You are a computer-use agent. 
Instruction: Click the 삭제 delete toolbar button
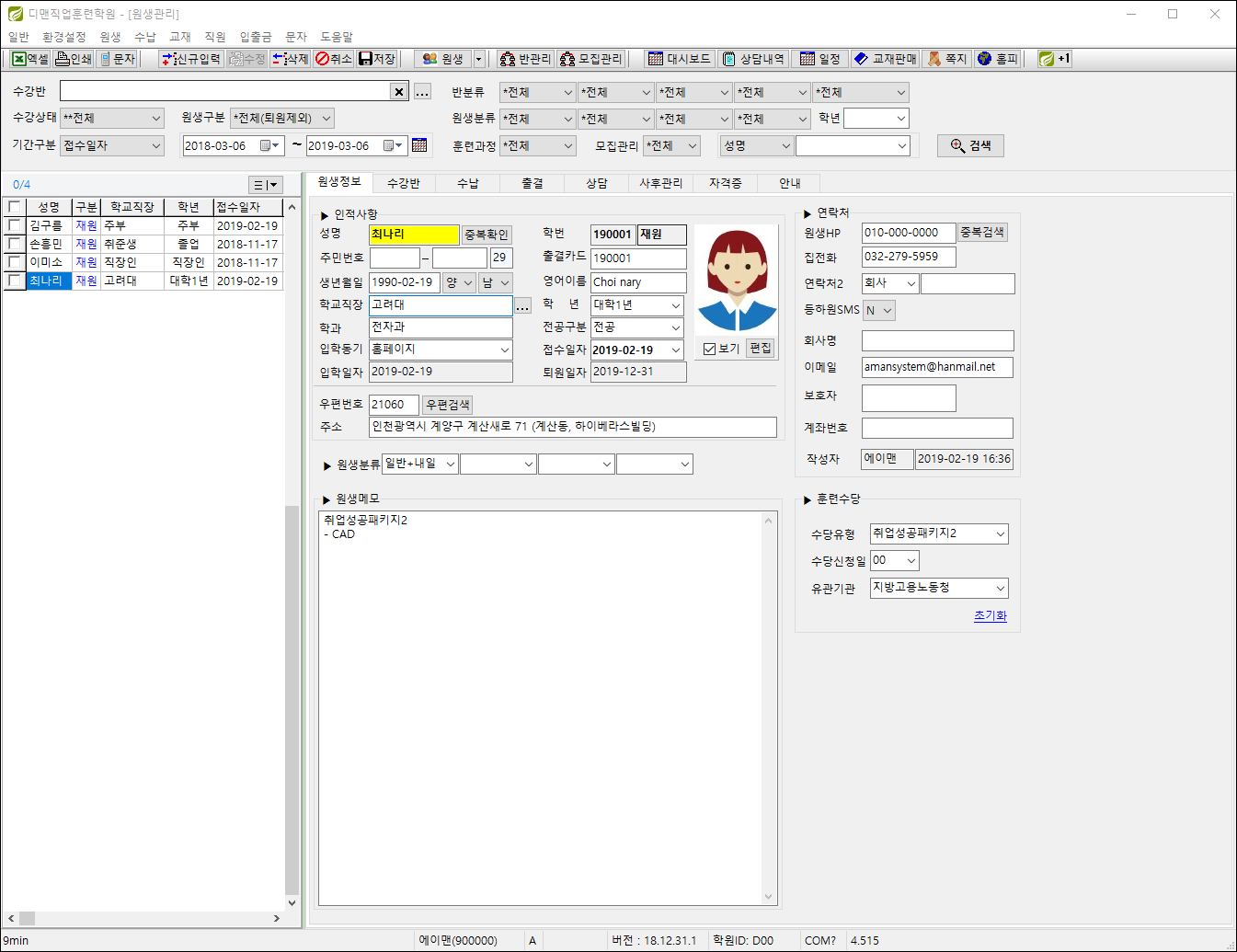pyautogui.click(x=291, y=59)
